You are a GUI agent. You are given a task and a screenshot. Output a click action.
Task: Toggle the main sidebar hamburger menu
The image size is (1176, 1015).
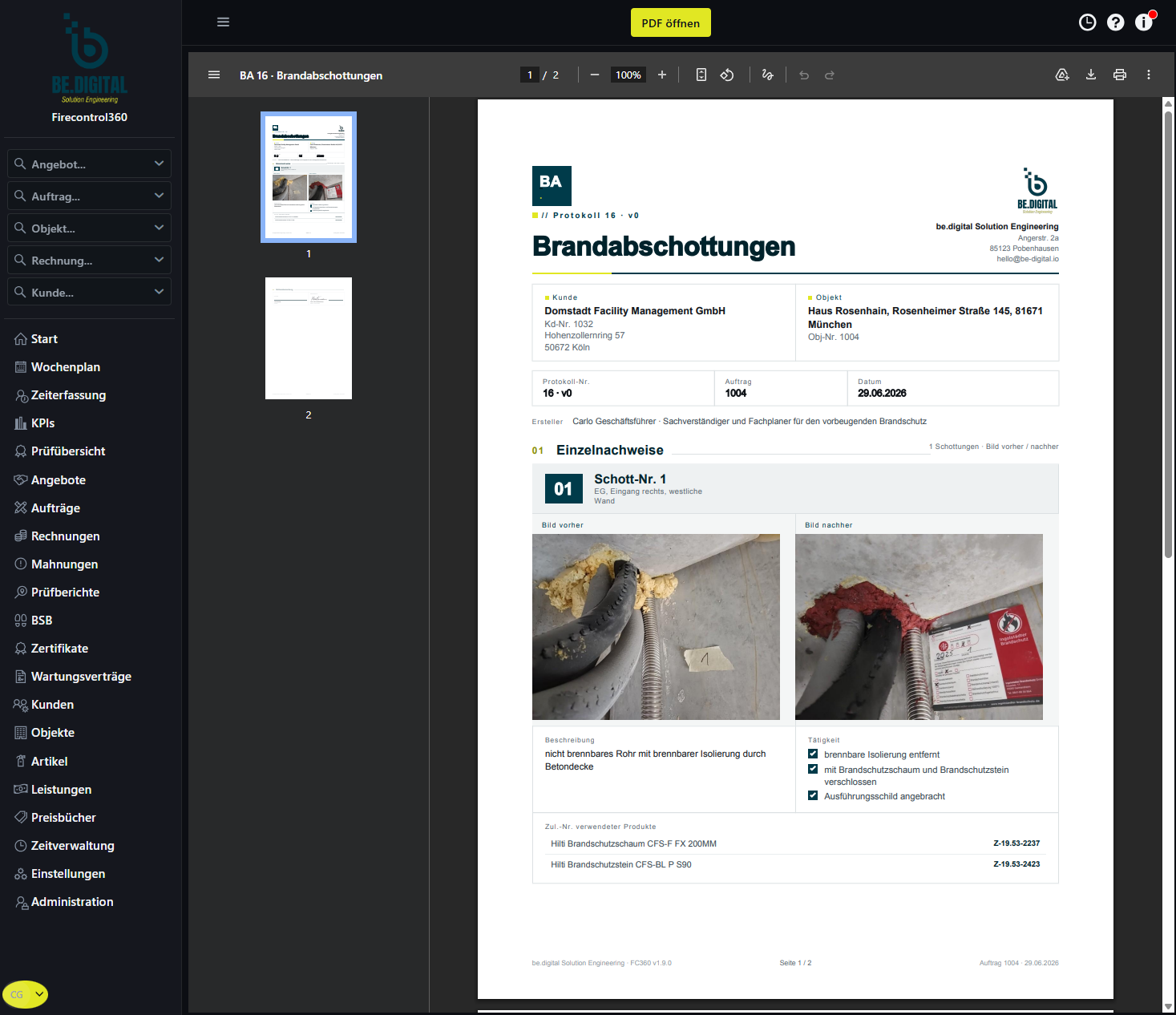click(x=223, y=22)
